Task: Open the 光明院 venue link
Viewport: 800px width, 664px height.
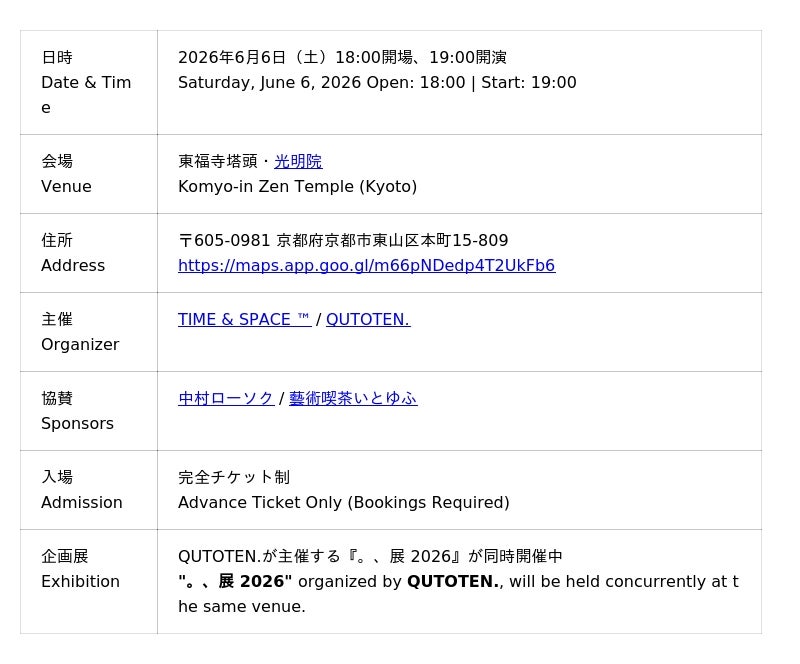Action: click(298, 161)
